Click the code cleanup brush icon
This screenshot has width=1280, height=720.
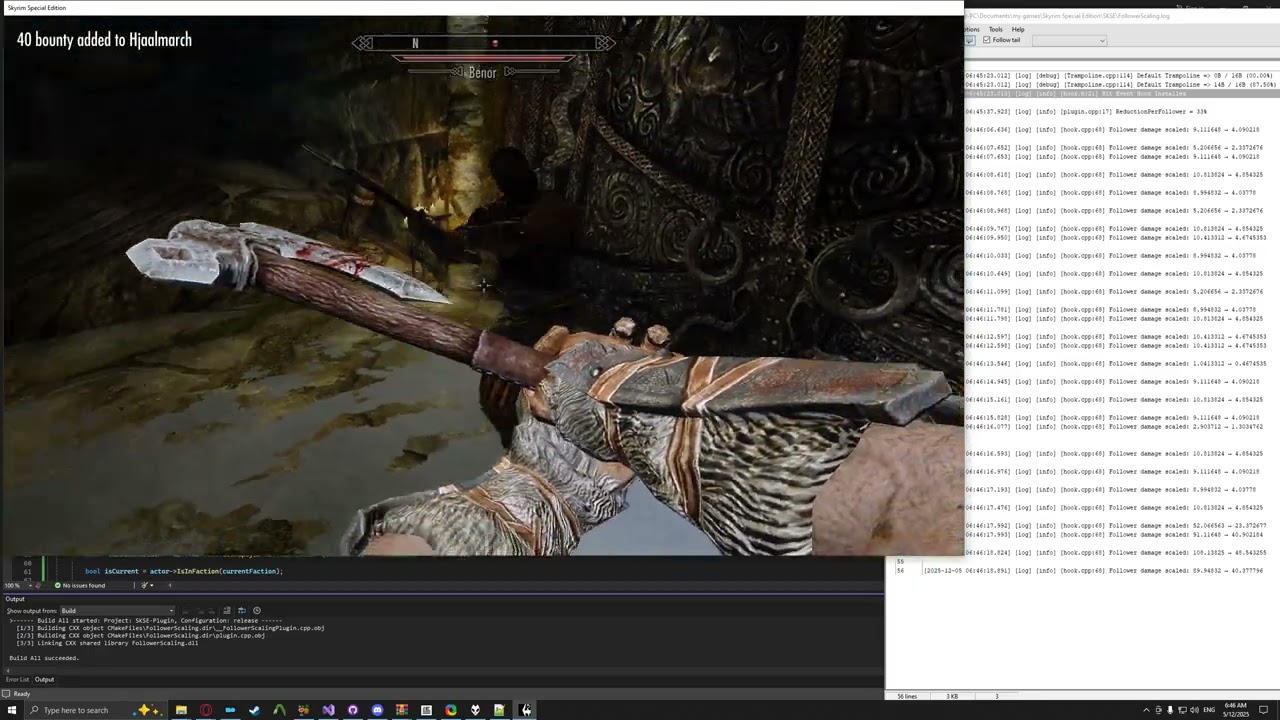(145, 585)
